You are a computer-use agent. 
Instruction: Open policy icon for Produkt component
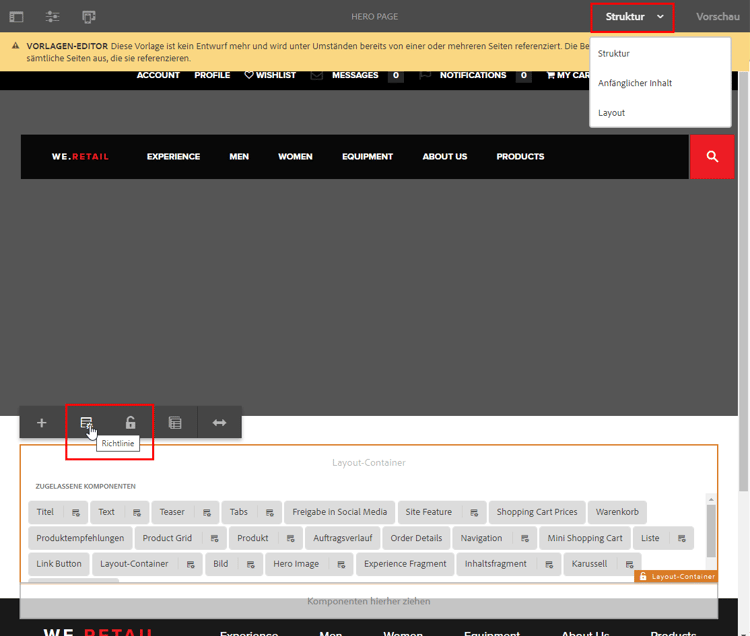(x=290, y=538)
